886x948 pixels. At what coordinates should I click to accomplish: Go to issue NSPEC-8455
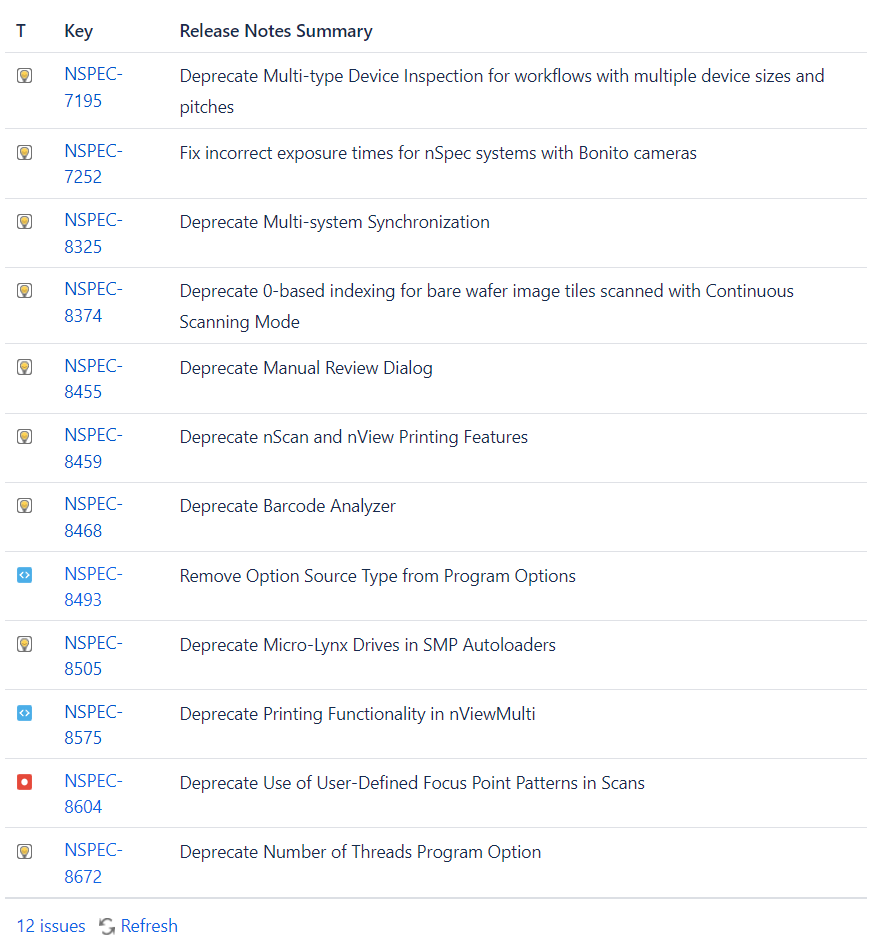point(92,379)
